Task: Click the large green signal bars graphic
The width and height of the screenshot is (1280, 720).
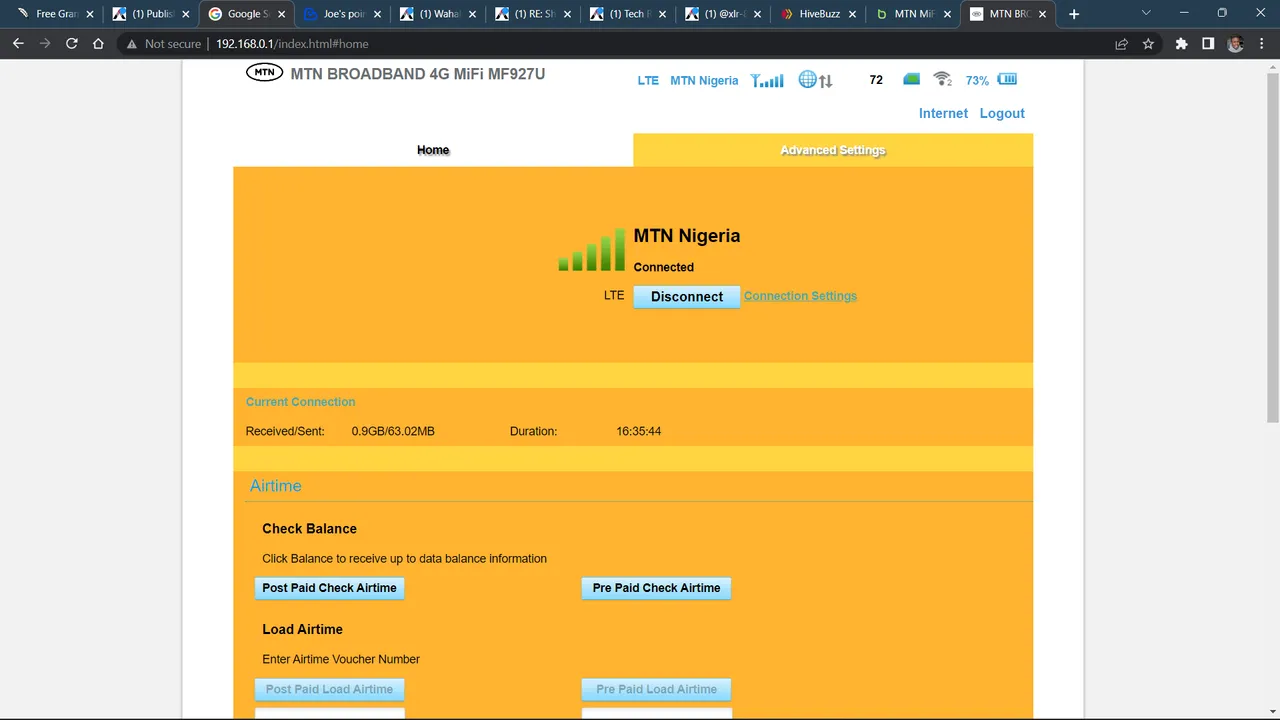Action: tap(592, 250)
